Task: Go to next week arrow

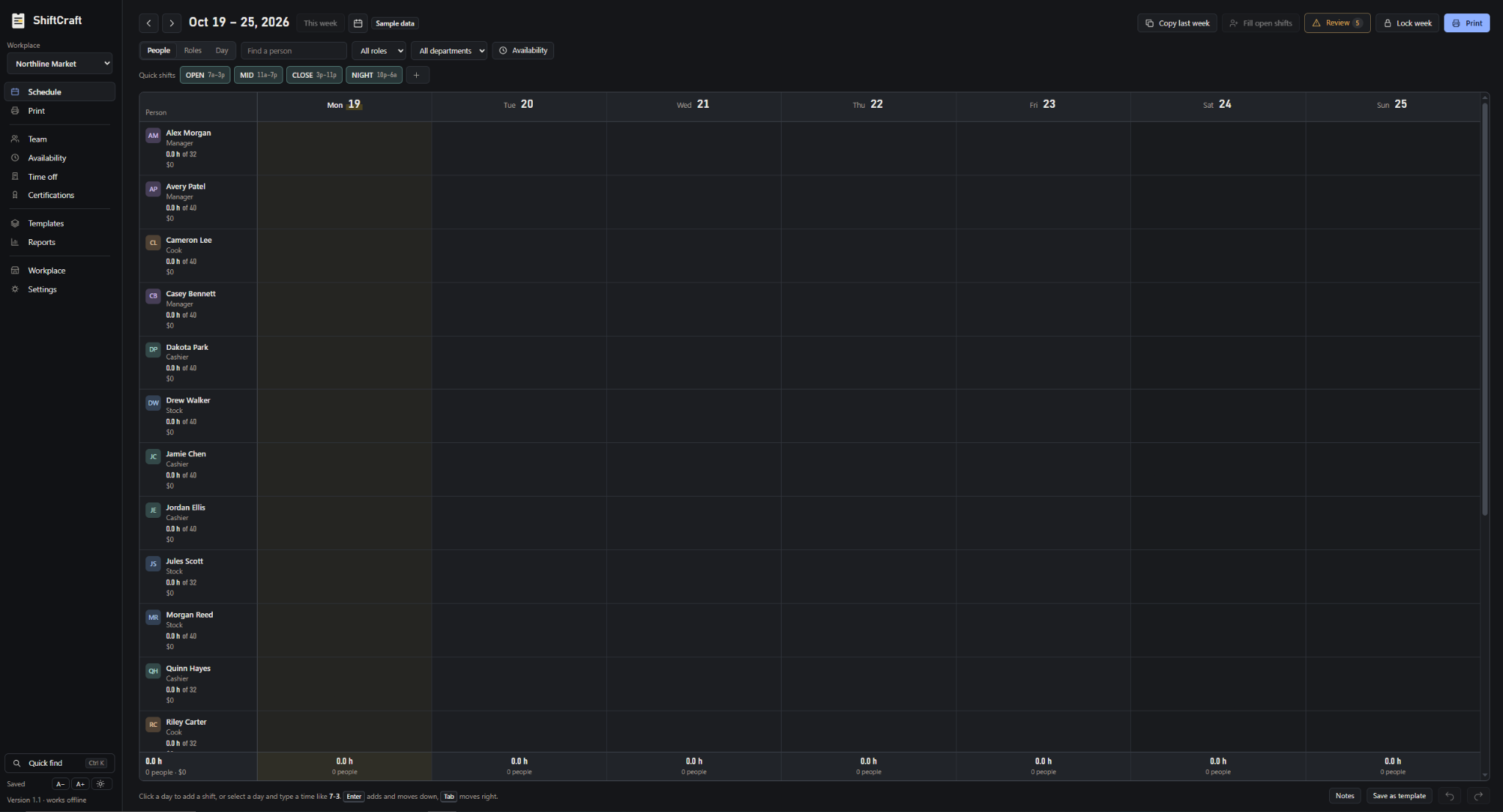Action: point(172,23)
